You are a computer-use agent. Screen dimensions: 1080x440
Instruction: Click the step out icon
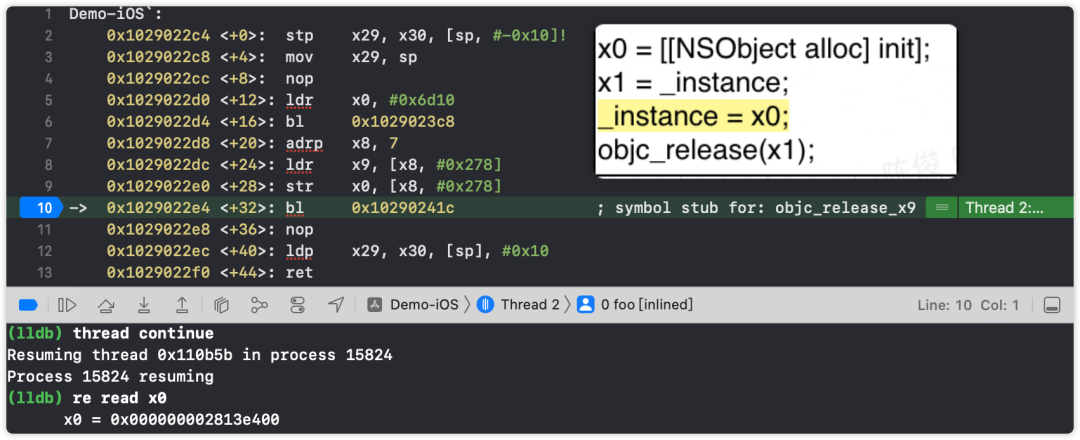click(x=183, y=305)
